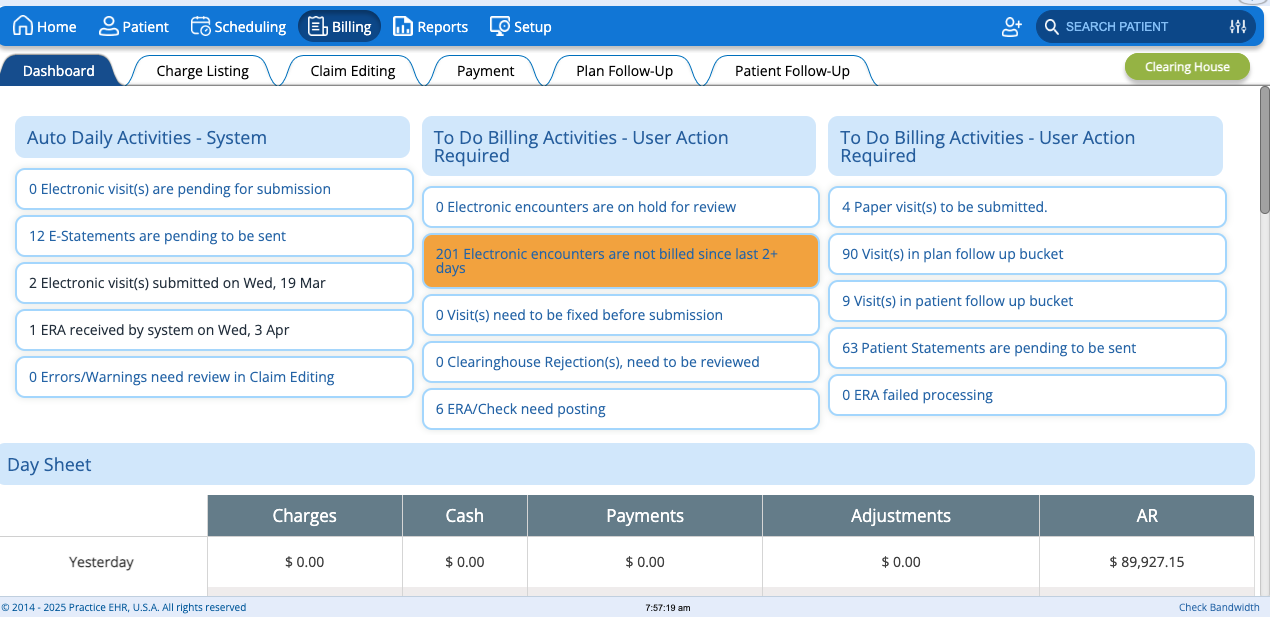Select the Billing menu item
Viewport: 1270px width, 617px height.
pos(339,27)
